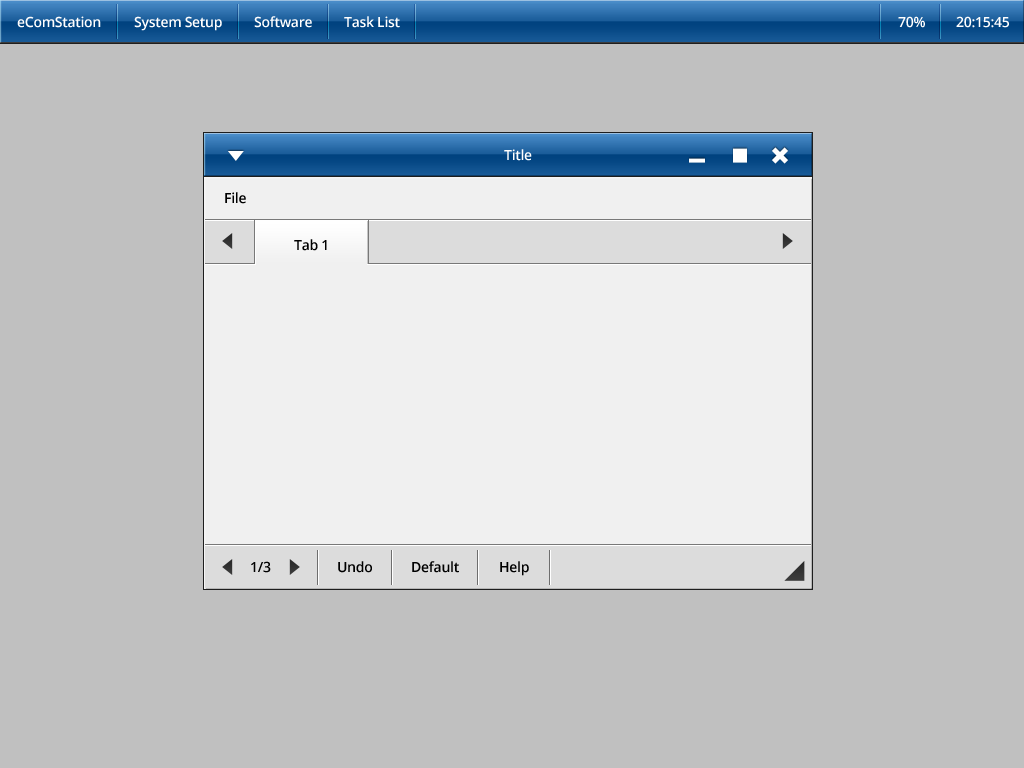This screenshot has height=768, width=1024.
Task: Click the resize grip in window corner
Action: [x=795, y=571]
